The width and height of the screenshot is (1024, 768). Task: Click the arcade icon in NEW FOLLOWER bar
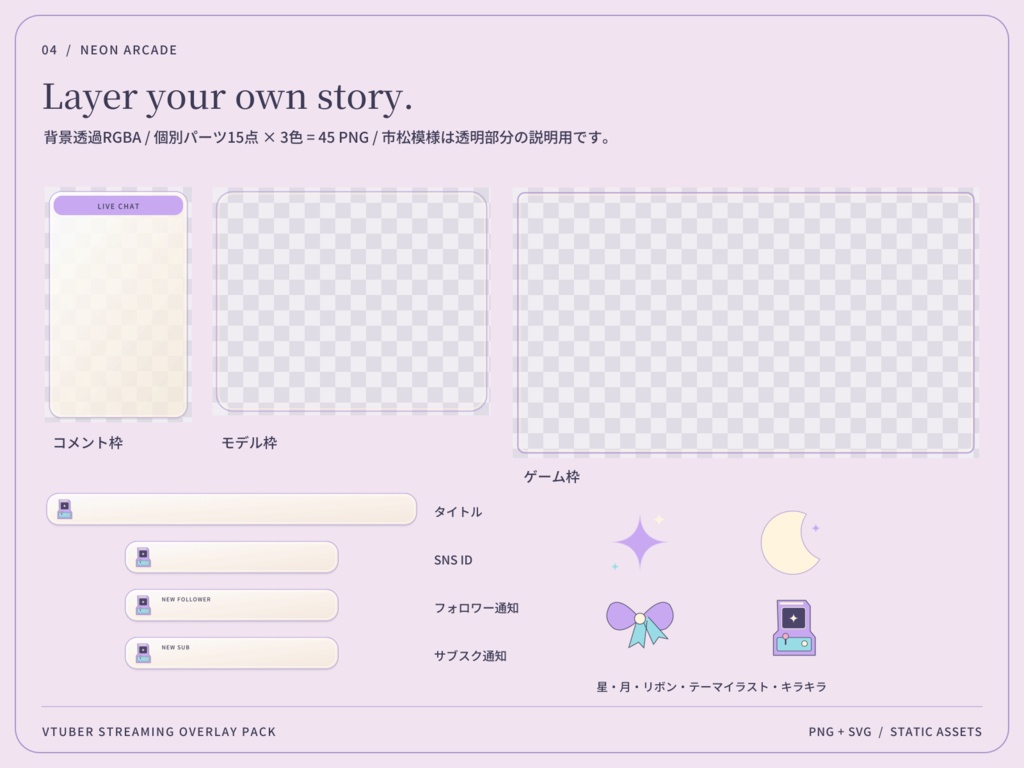[143, 605]
